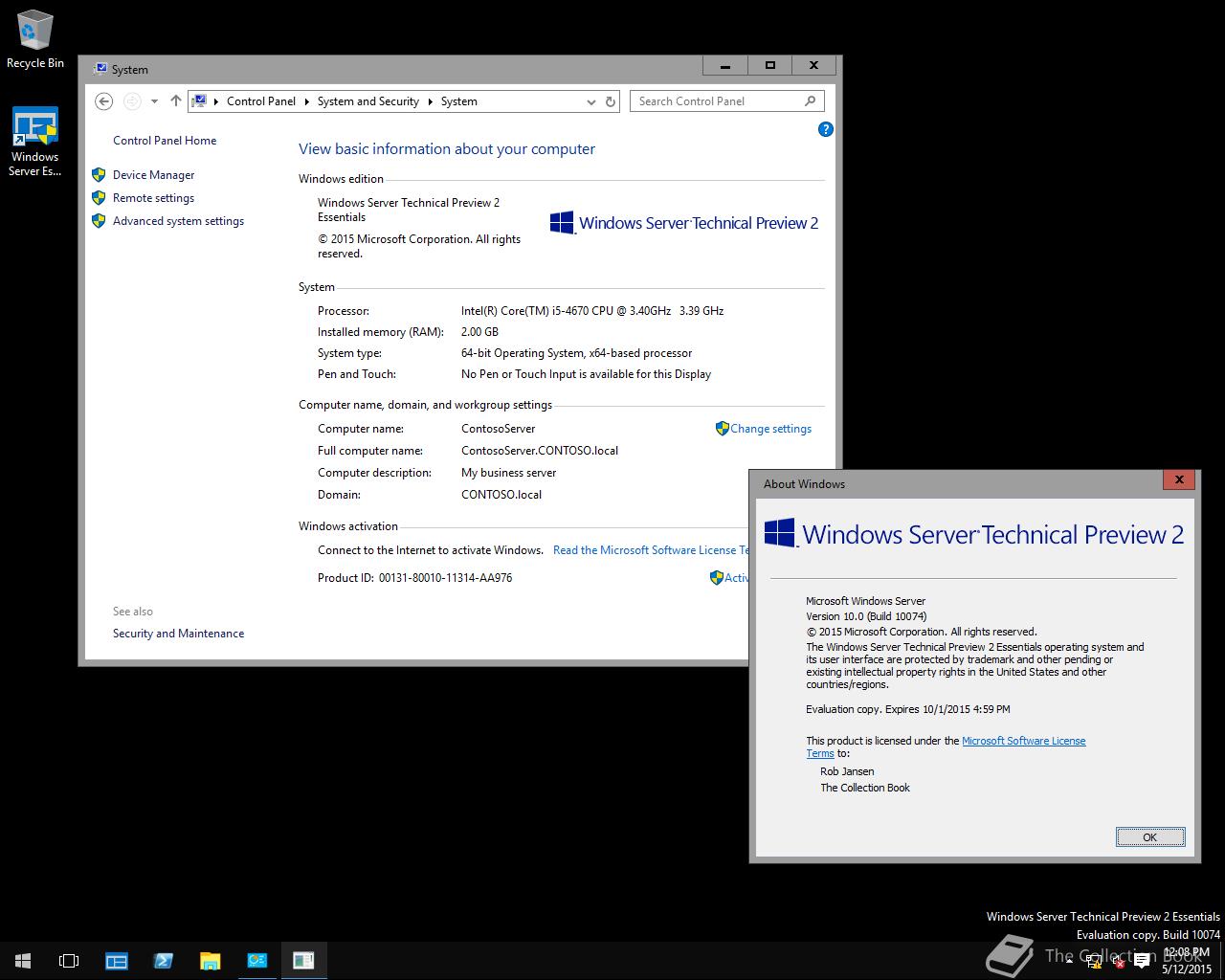Open the taskbar clock and date
This screenshot has height=980, width=1225.
(1187, 961)
